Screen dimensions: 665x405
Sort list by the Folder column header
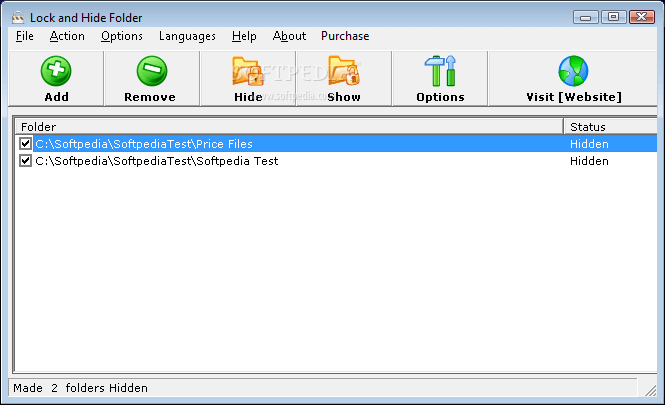click(288, 127)
